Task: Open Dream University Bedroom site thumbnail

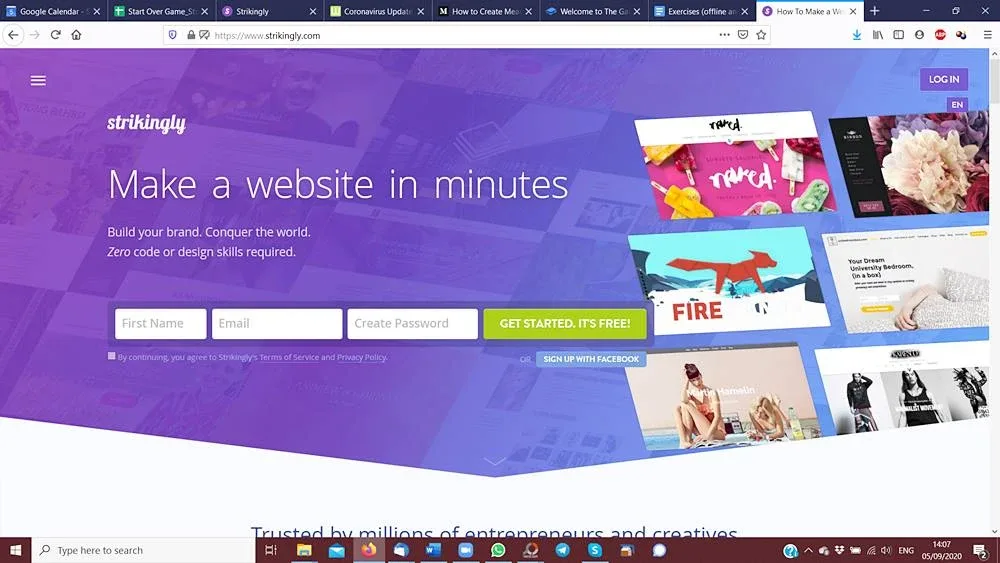Action: coord(906,281)
